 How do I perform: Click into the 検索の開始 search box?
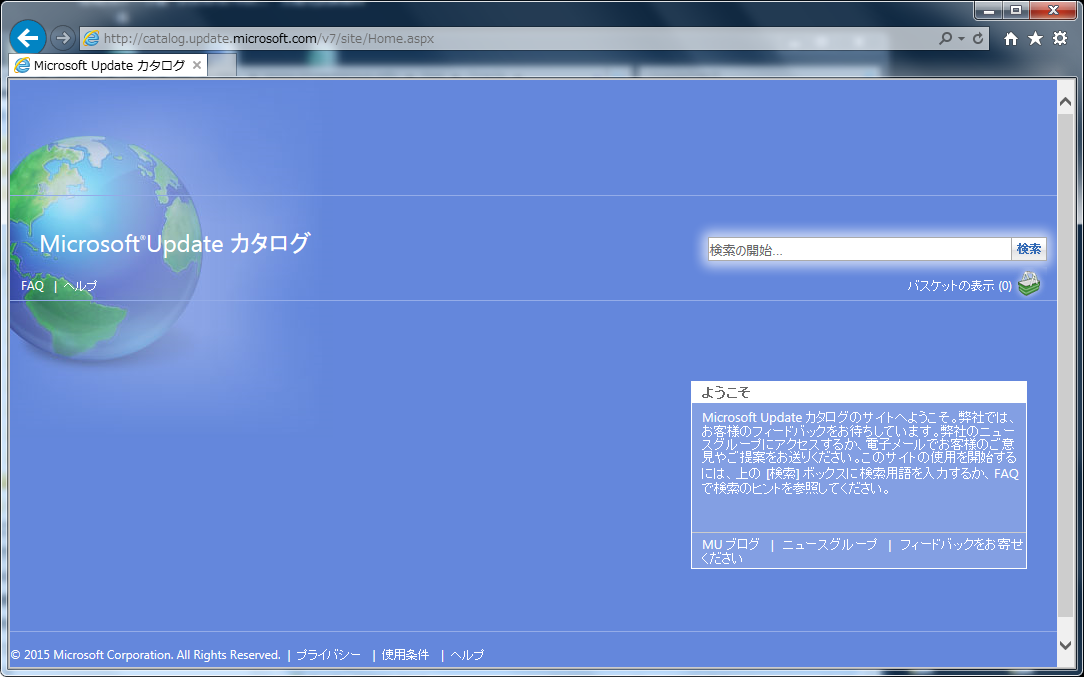858,250
